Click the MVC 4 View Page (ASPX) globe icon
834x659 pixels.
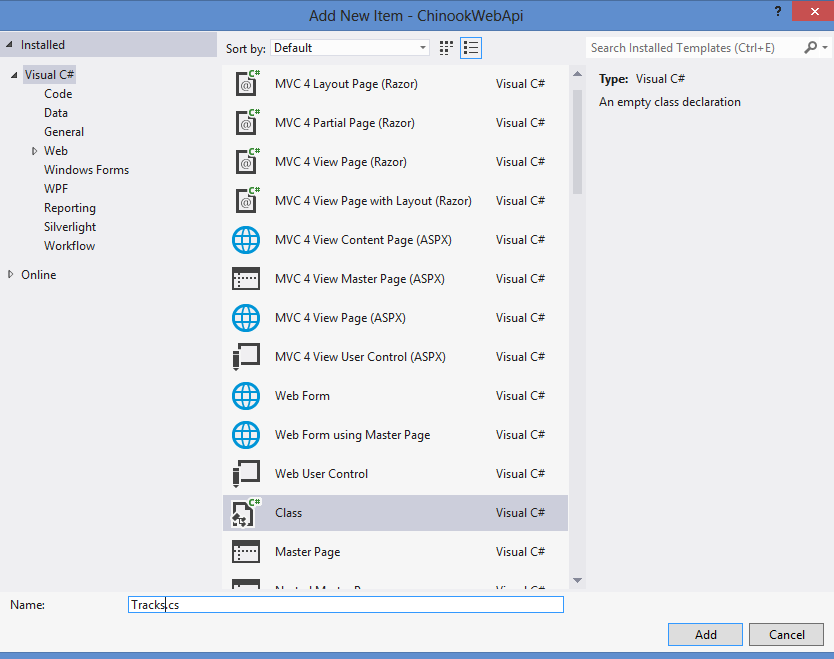coord(246,318)
